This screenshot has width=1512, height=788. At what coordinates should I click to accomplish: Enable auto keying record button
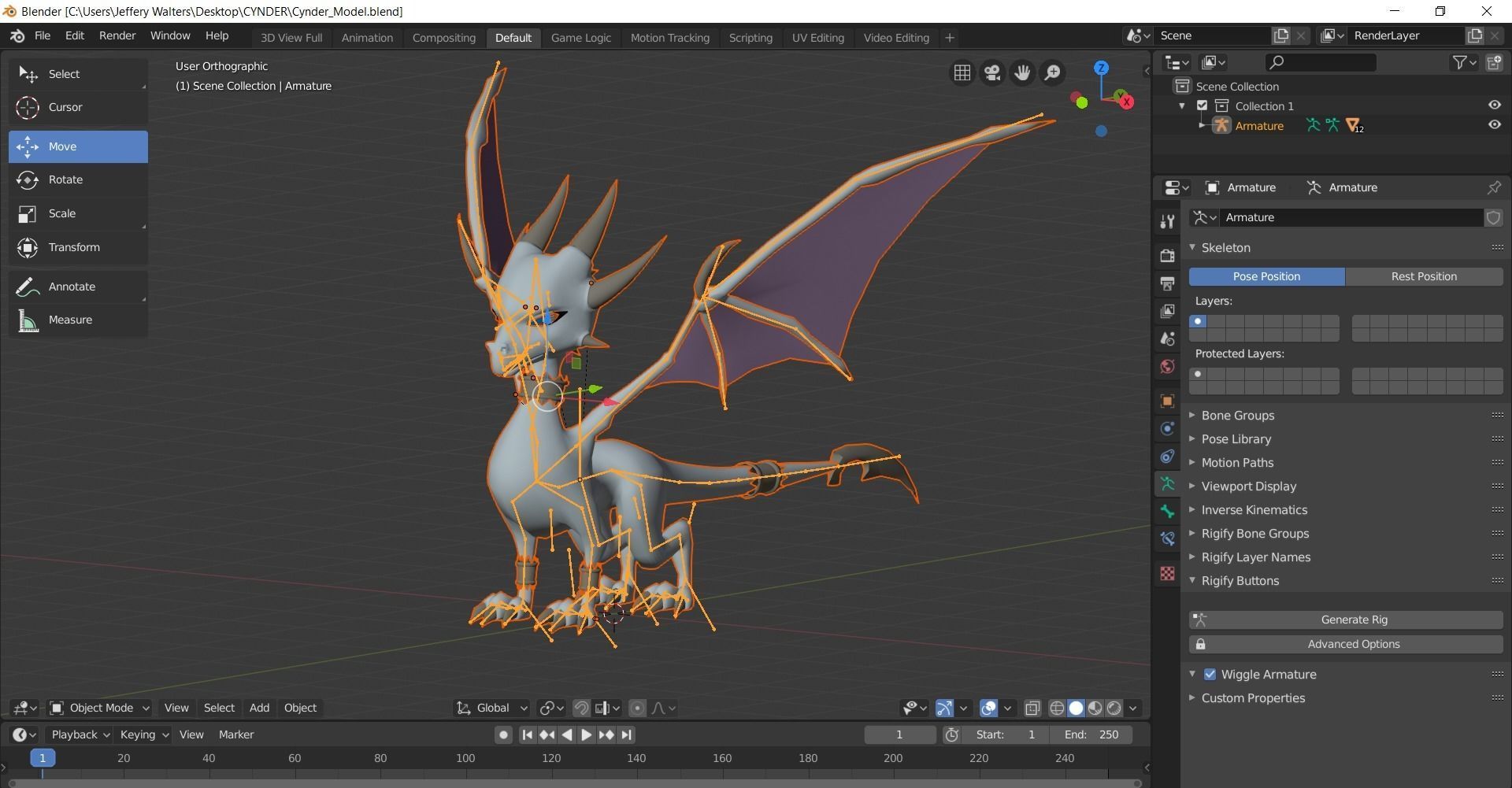(503, 734)
